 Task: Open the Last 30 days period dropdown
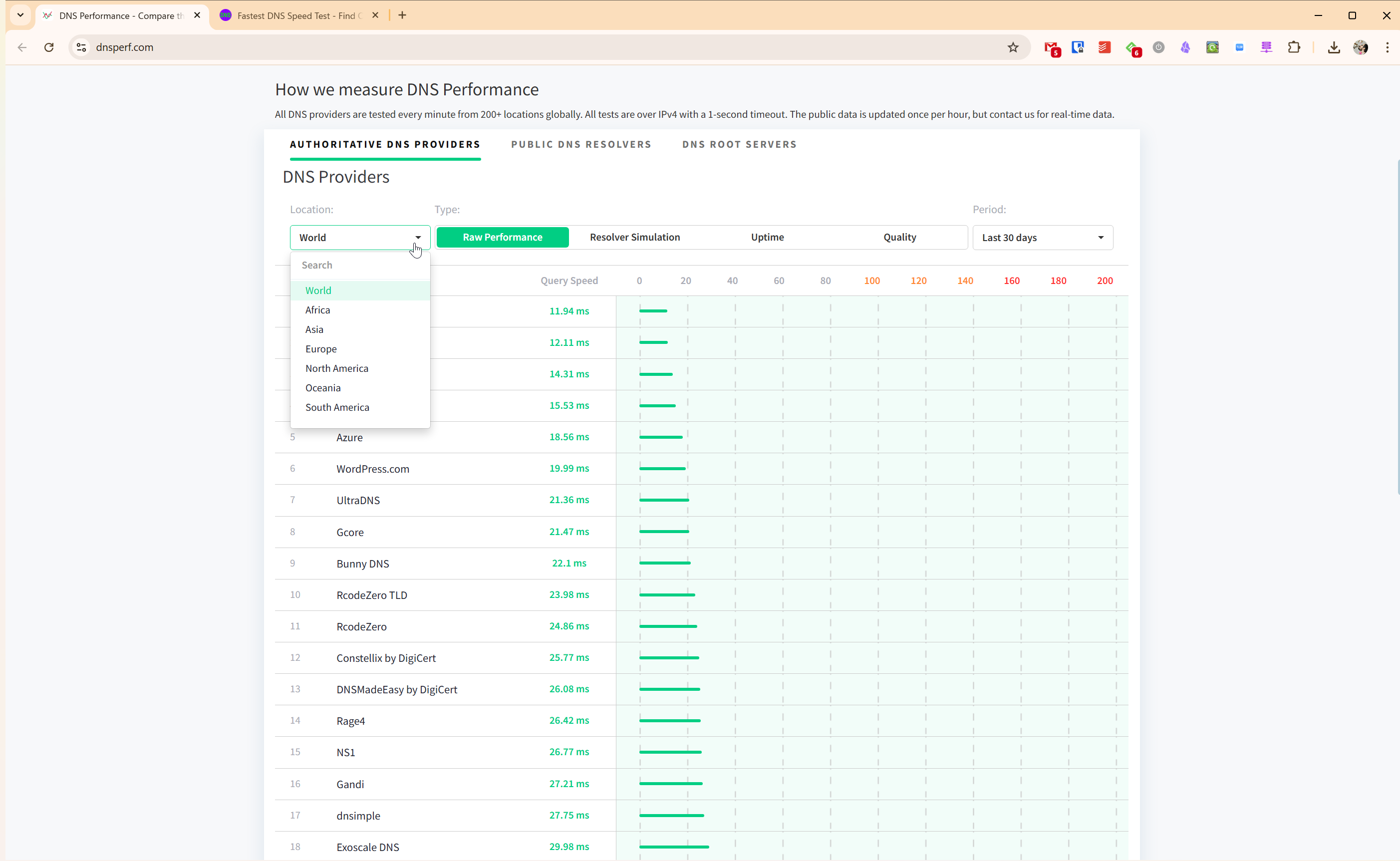[x=1042, y=238]
